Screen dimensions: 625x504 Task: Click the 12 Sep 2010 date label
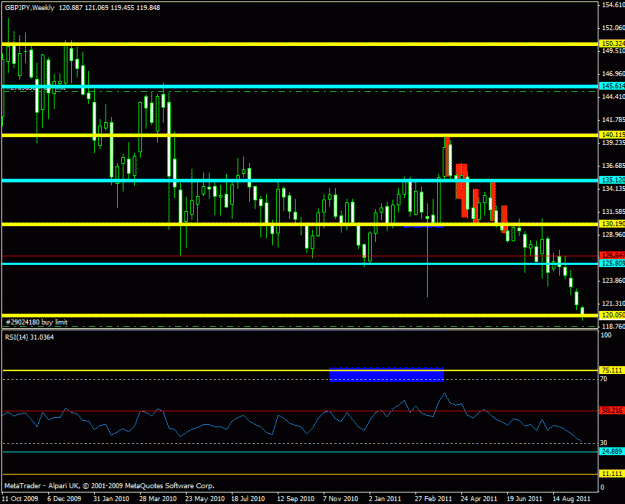pos(295,498)
